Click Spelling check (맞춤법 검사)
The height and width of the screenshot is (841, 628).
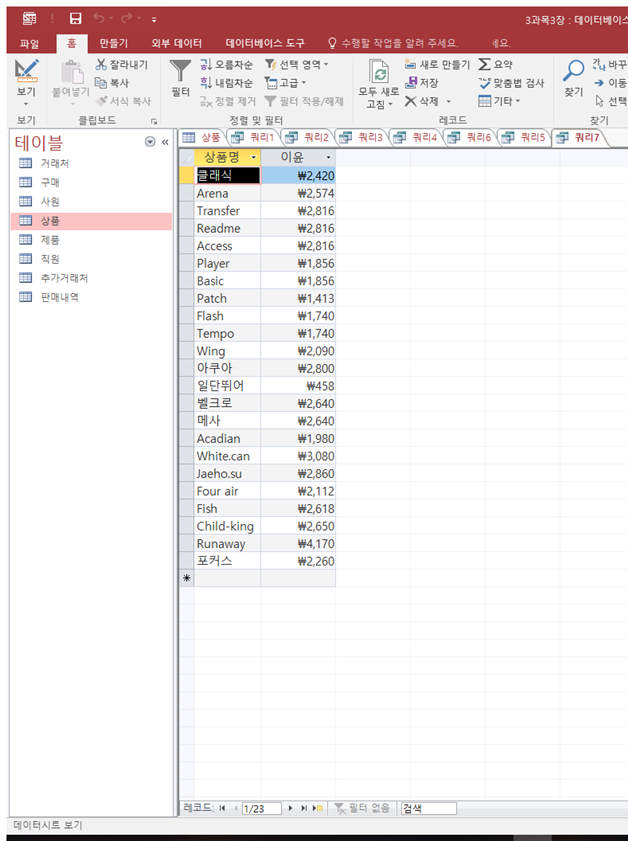[511, 83]
